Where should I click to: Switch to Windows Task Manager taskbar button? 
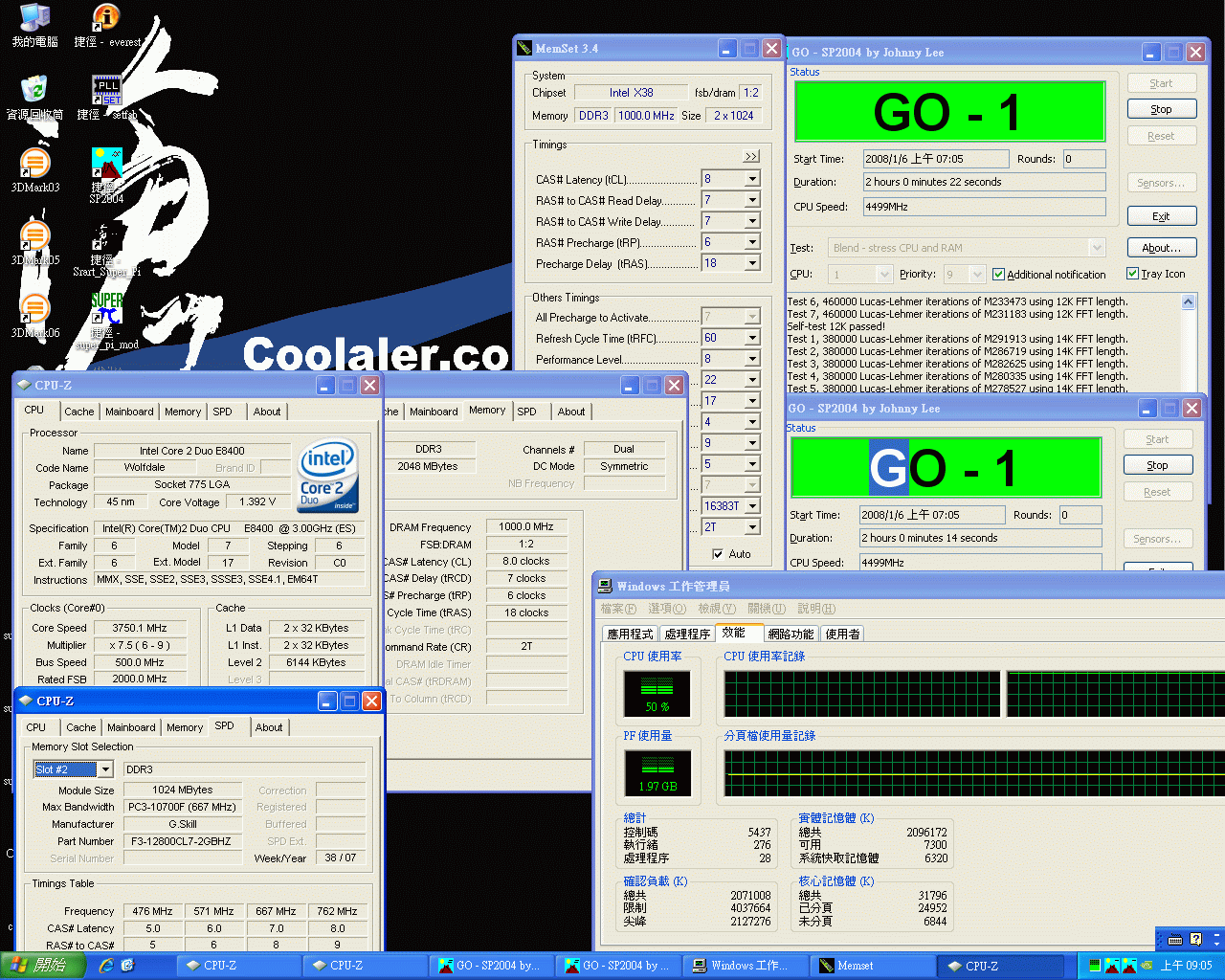coord(747,966)
